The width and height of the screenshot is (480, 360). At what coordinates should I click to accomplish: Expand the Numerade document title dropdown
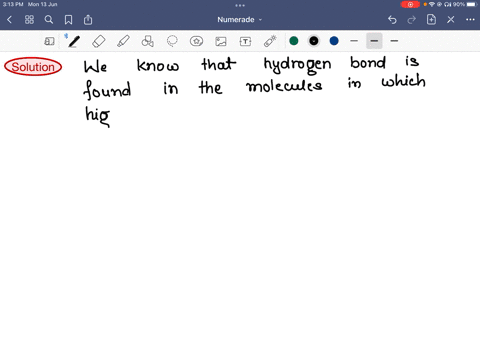(x=240, y=20)
